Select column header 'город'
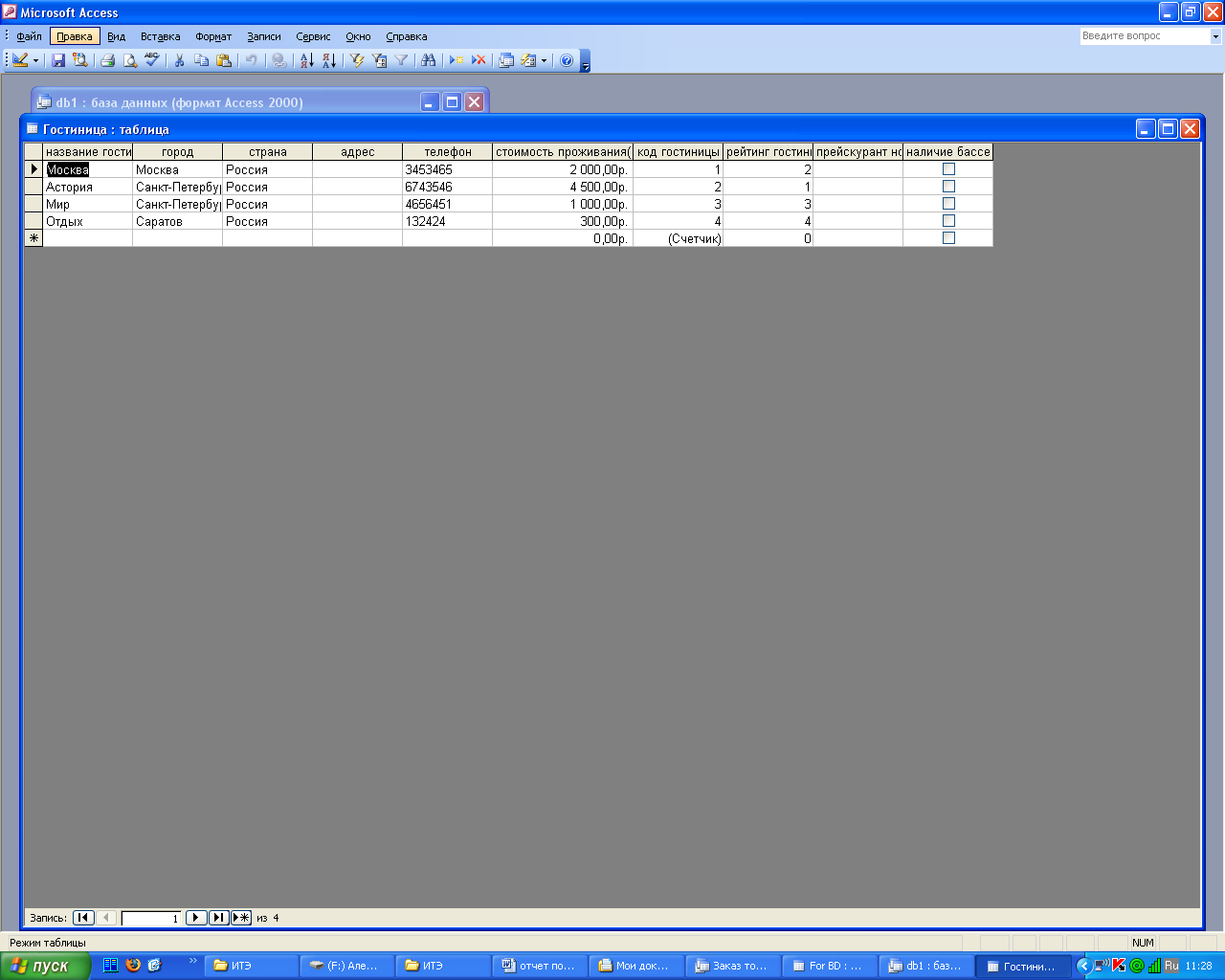1225x980 pixels. (177, 152)
